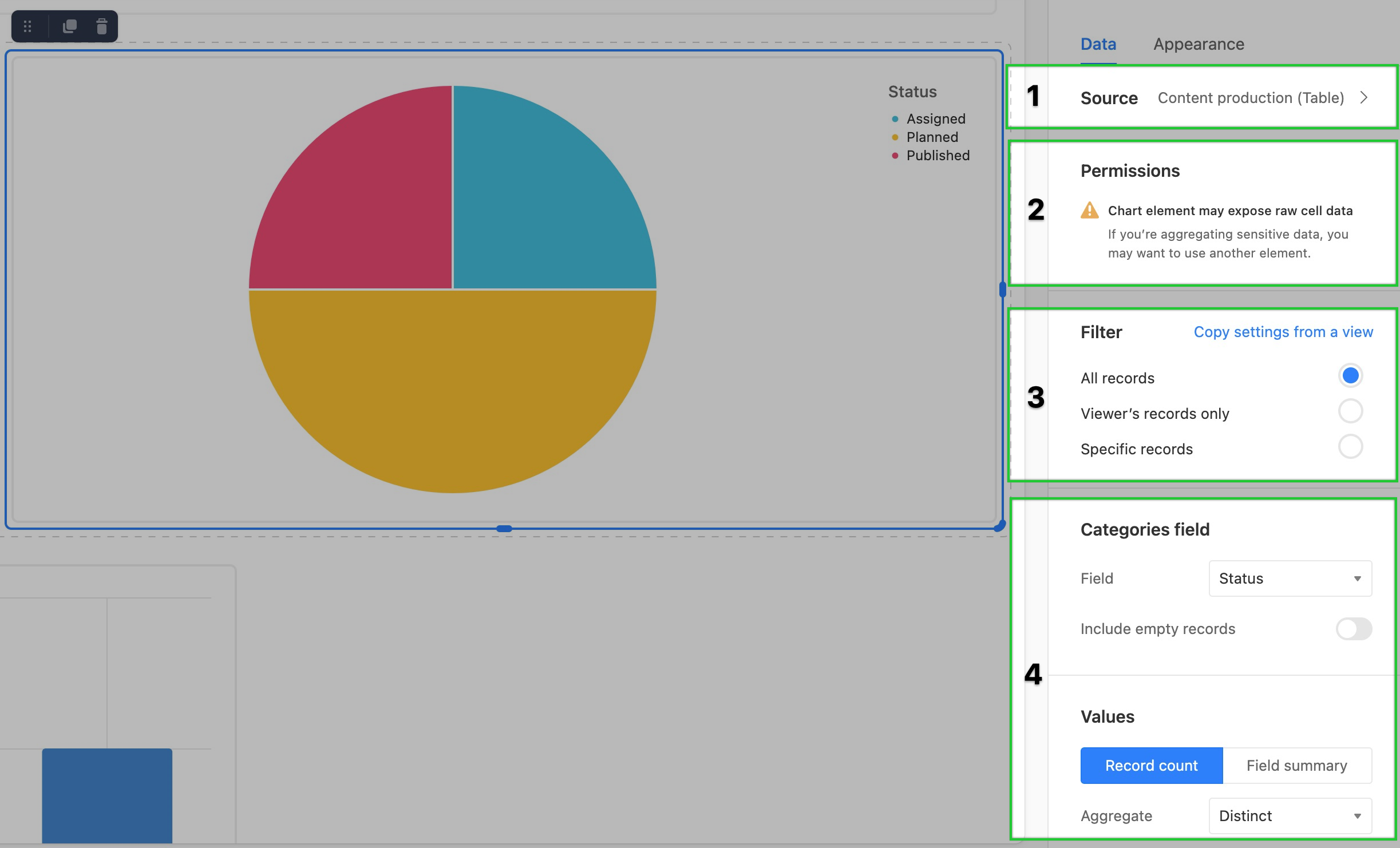Switch to the Data tab
1400x848 pixels.
click(x=1098, y=44)
